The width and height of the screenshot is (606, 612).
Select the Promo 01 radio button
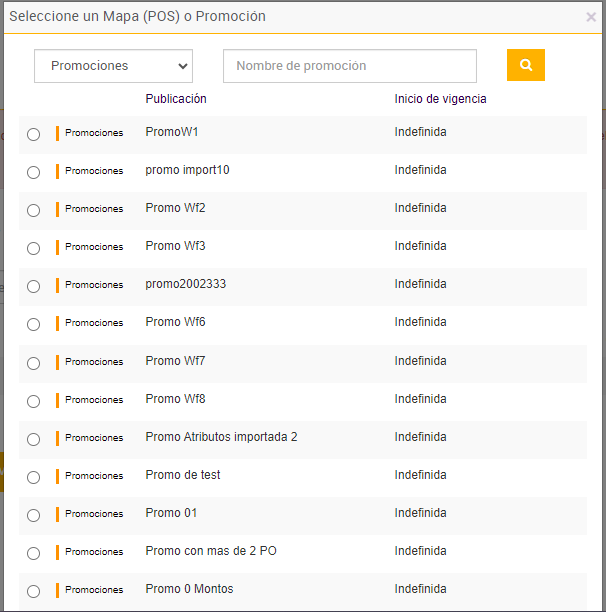click(x=34, y=515)
